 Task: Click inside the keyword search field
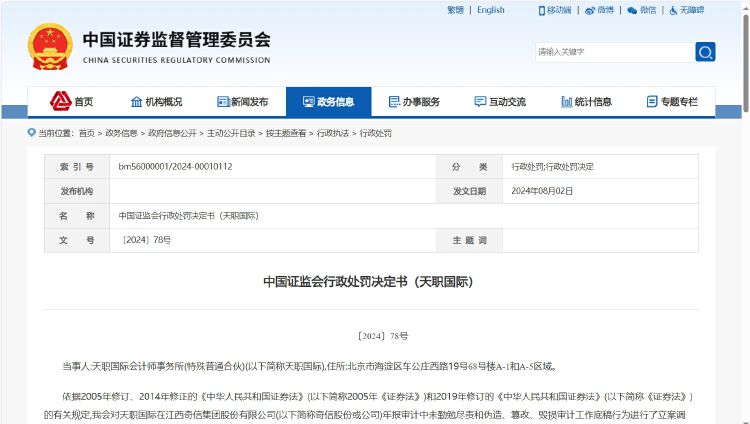coord(615,52)
